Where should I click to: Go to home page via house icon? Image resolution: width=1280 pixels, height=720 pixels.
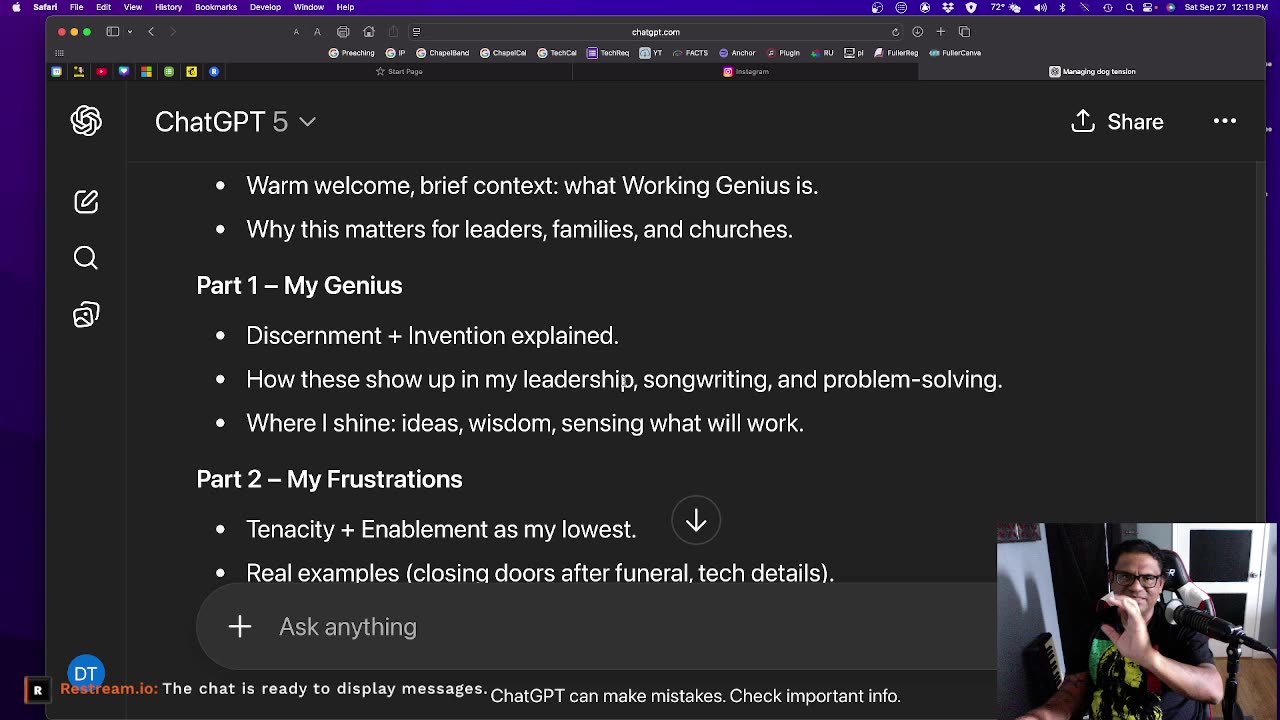[369, 32]
